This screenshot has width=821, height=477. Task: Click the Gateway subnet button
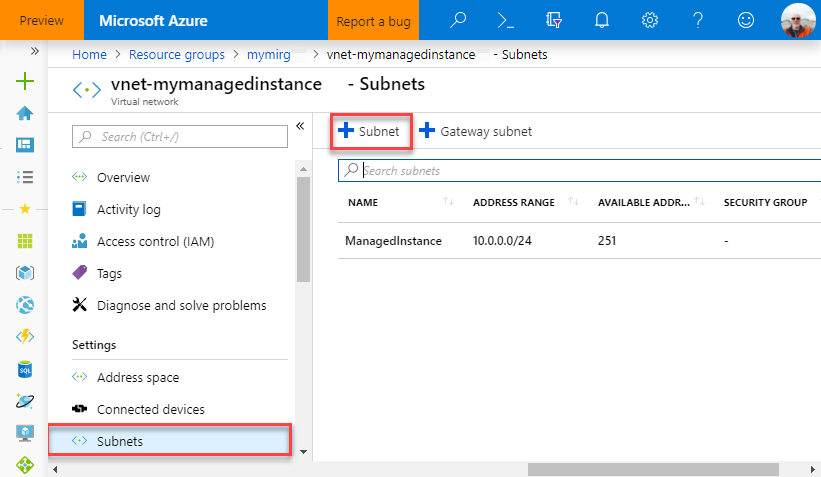tap(475, 131)
